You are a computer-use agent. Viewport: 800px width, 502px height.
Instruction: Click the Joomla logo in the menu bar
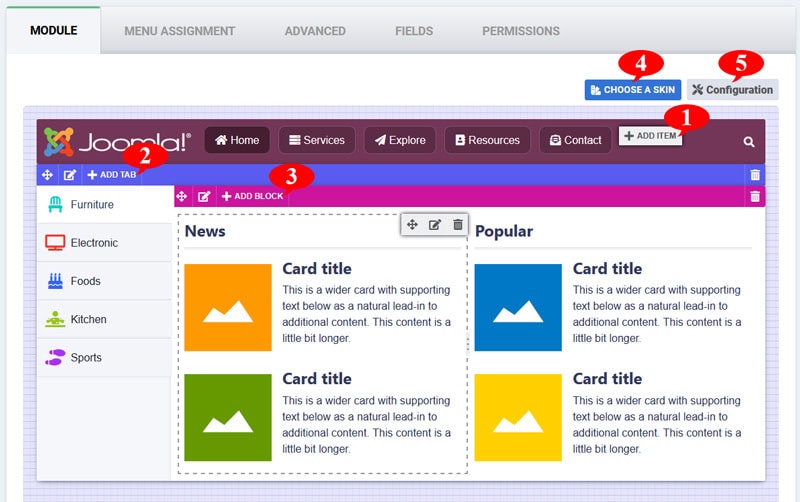point(117,141)
